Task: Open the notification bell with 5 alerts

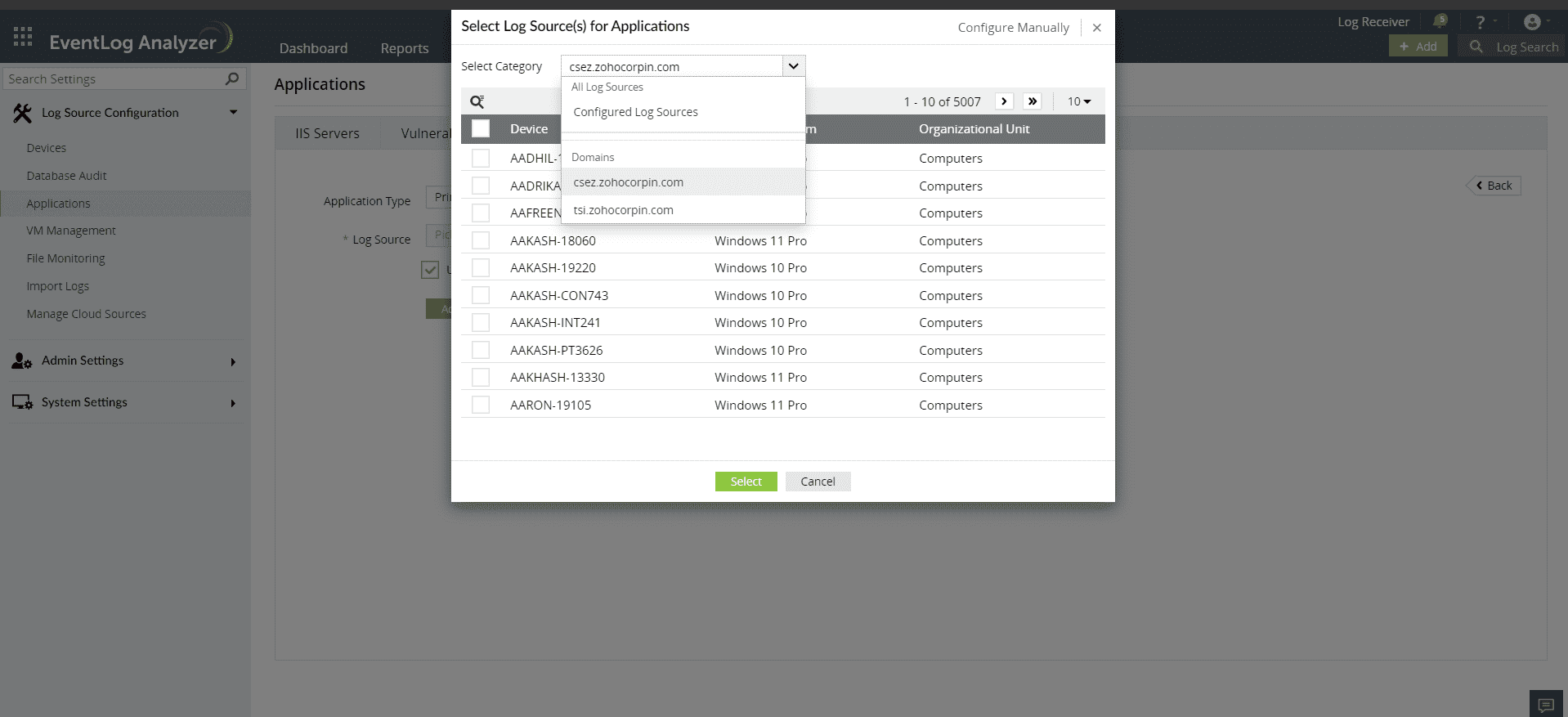Action: (1440, 21)
